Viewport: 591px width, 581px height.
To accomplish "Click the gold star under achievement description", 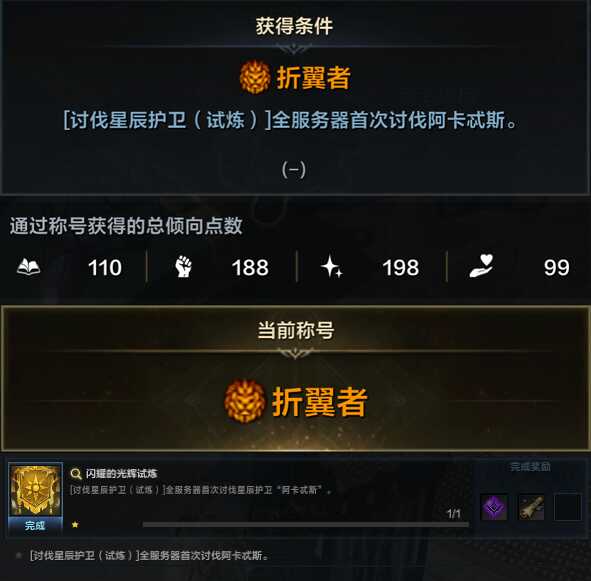I will click(75, 524).
